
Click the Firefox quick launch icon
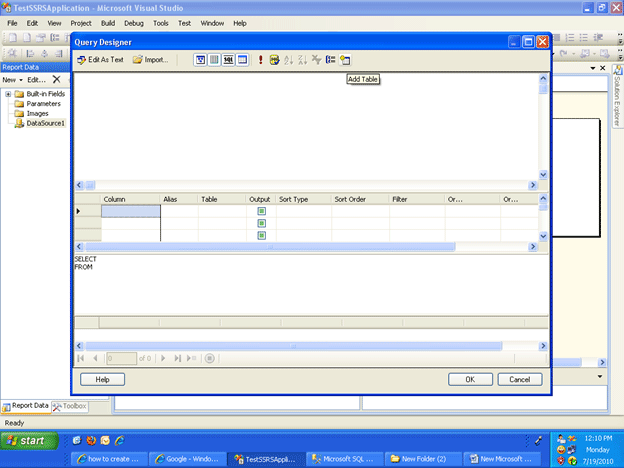pyautogui.click(x=91, y=440)
